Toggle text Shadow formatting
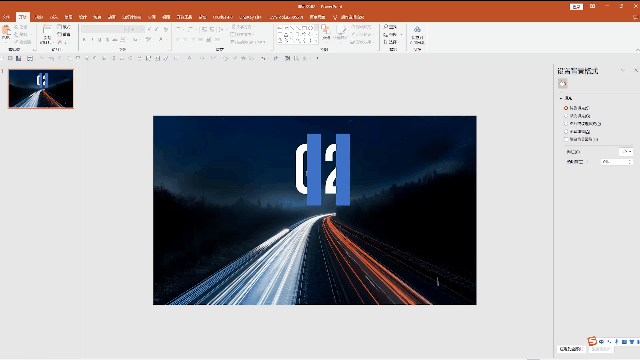Screen dimensions: 640x360 pyautogui.click(x=107, y=40)
